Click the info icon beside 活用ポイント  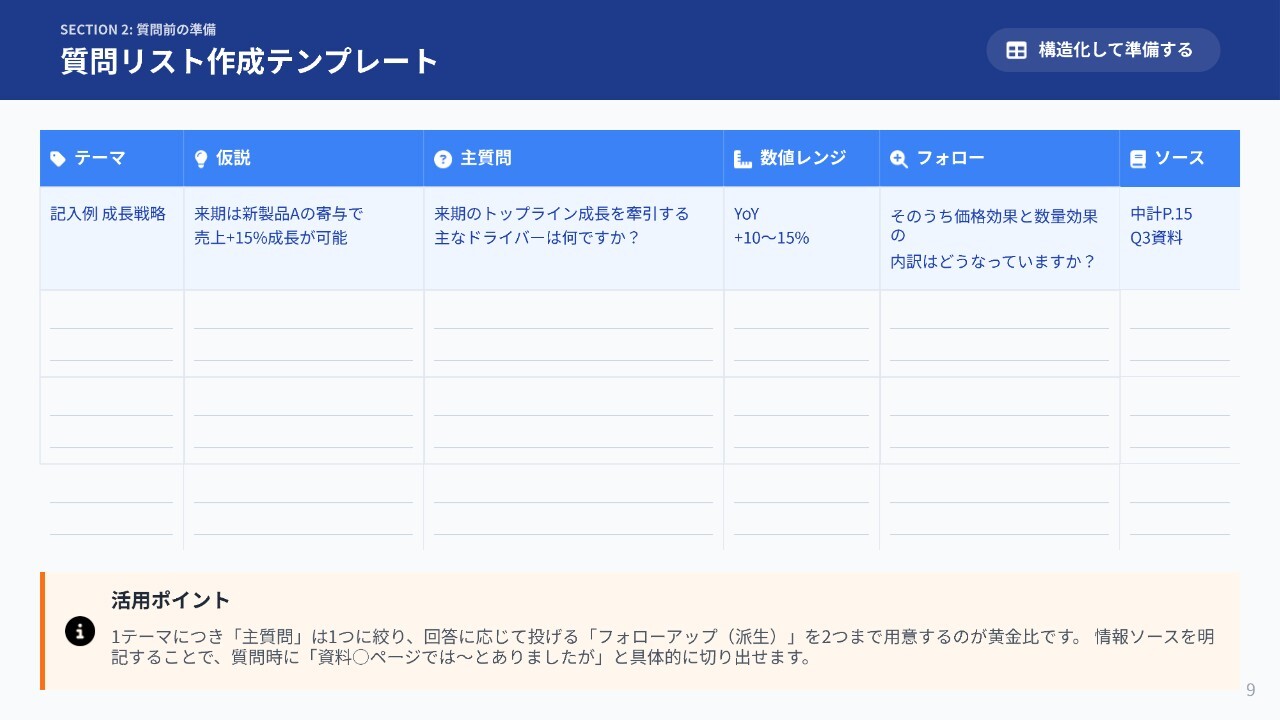[80, 631]
